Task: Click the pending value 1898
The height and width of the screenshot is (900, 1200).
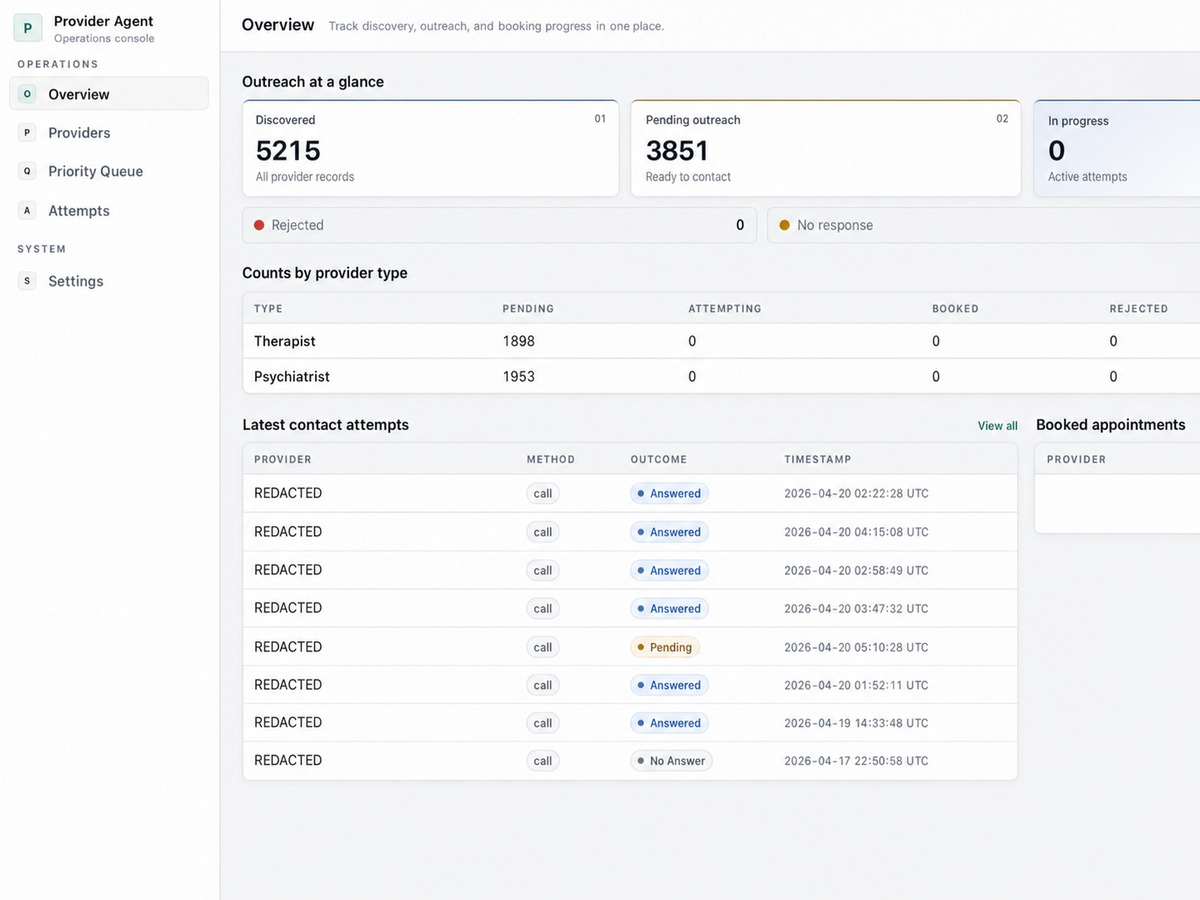Action: pos(518,341)
